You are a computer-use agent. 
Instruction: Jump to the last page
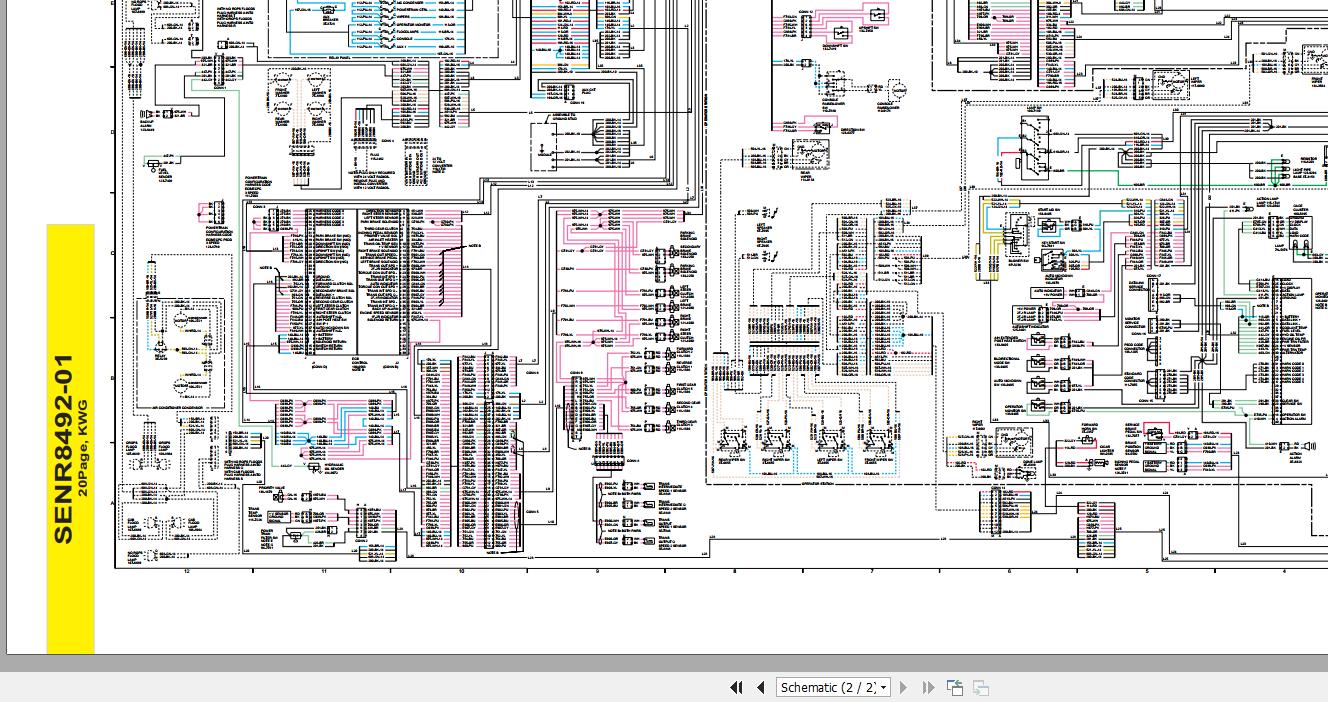[928, 687]
